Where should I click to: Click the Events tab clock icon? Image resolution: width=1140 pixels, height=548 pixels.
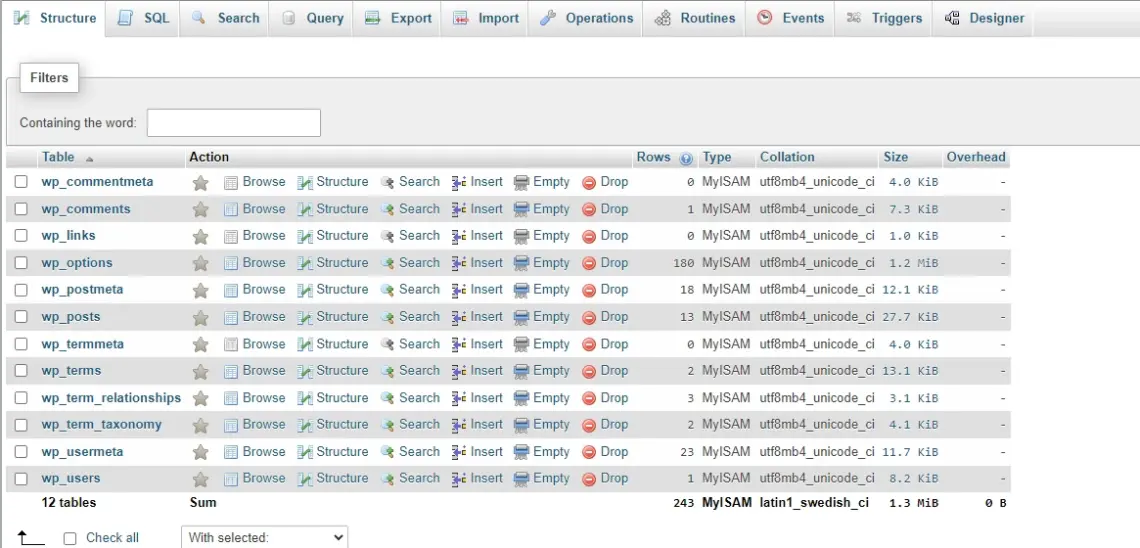point(764,18)
